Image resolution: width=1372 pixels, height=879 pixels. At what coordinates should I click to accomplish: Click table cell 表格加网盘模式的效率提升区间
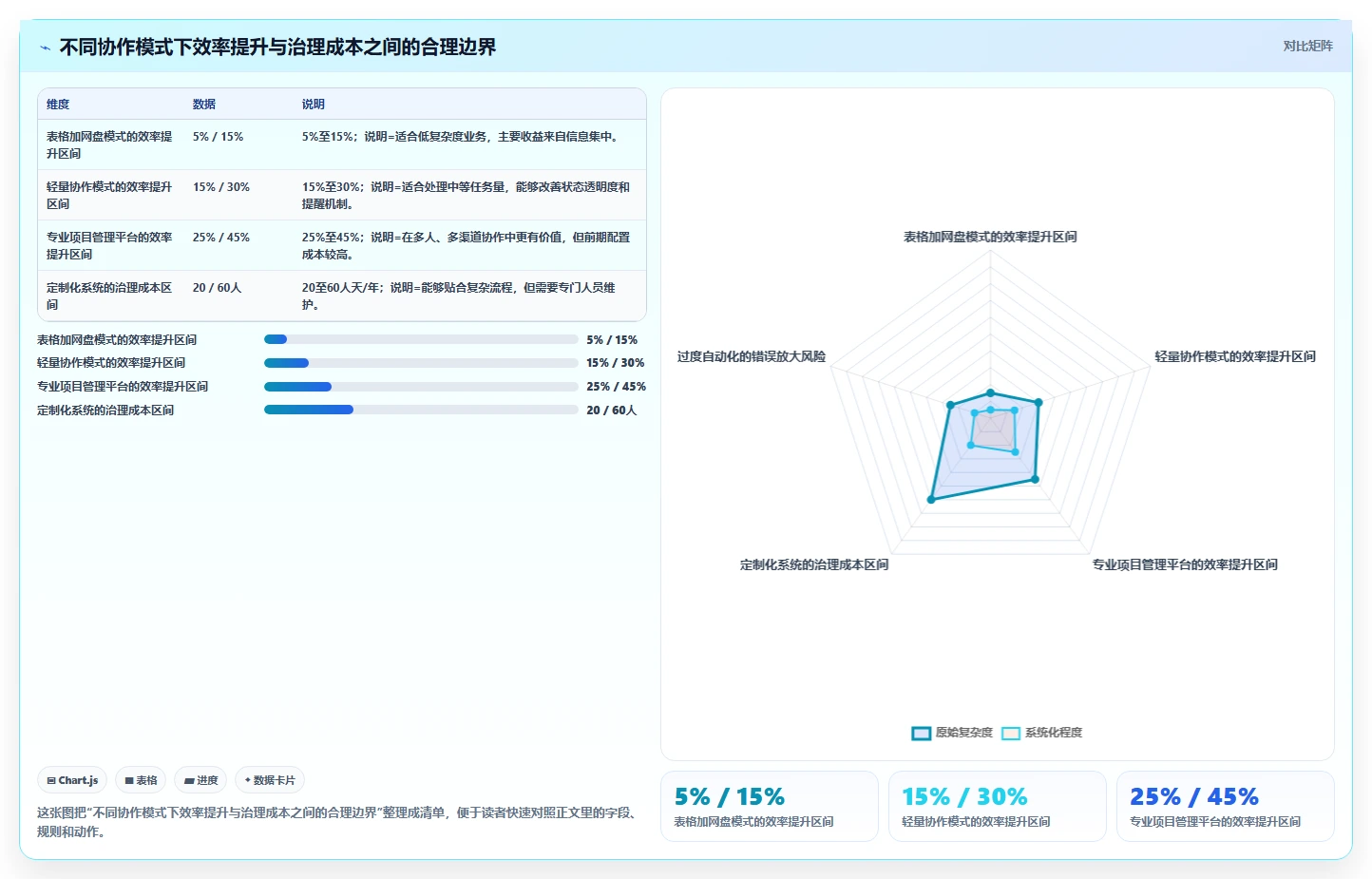110,145
